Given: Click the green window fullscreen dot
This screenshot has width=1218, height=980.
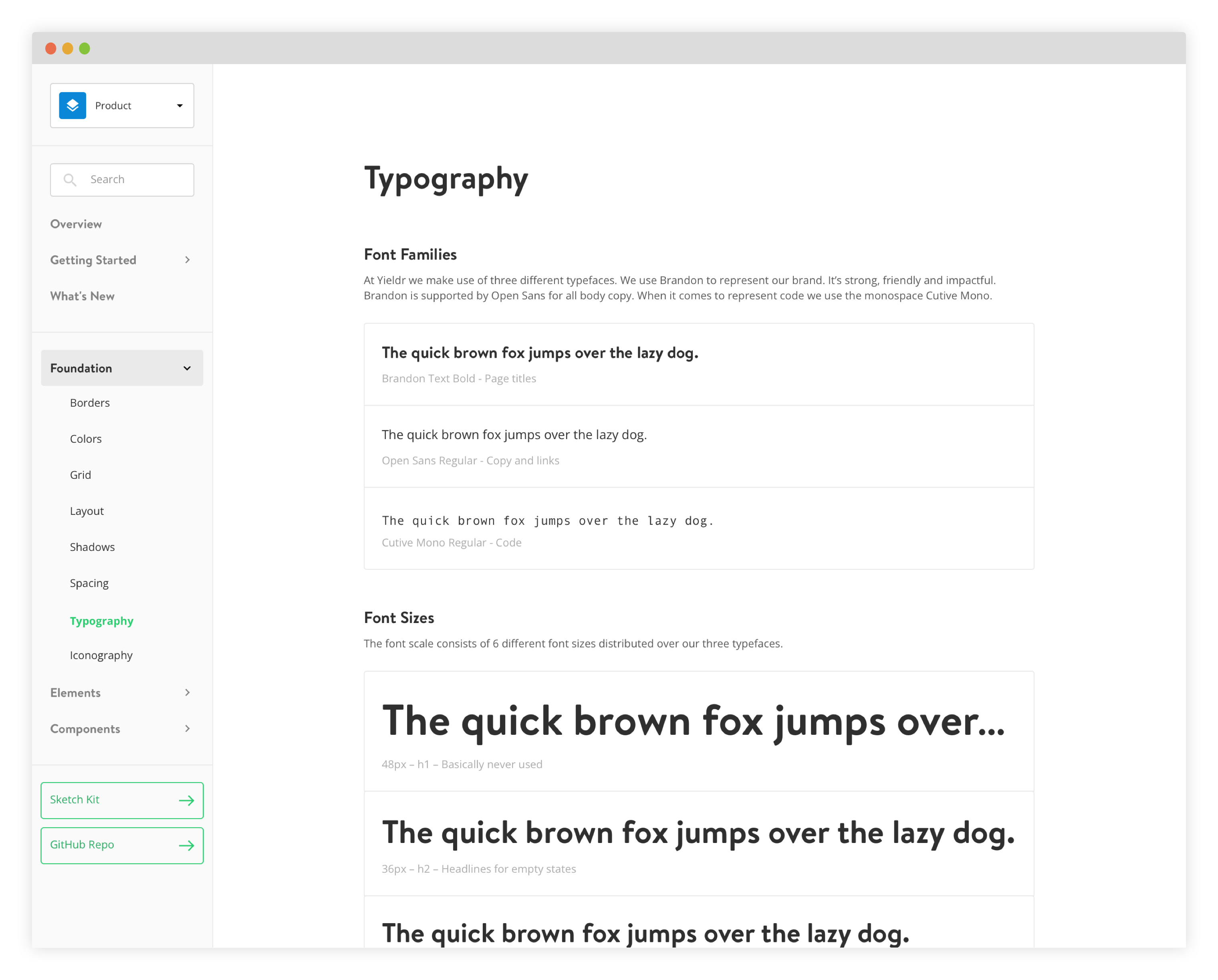Looking at the screenshot, I should (85, 48).
